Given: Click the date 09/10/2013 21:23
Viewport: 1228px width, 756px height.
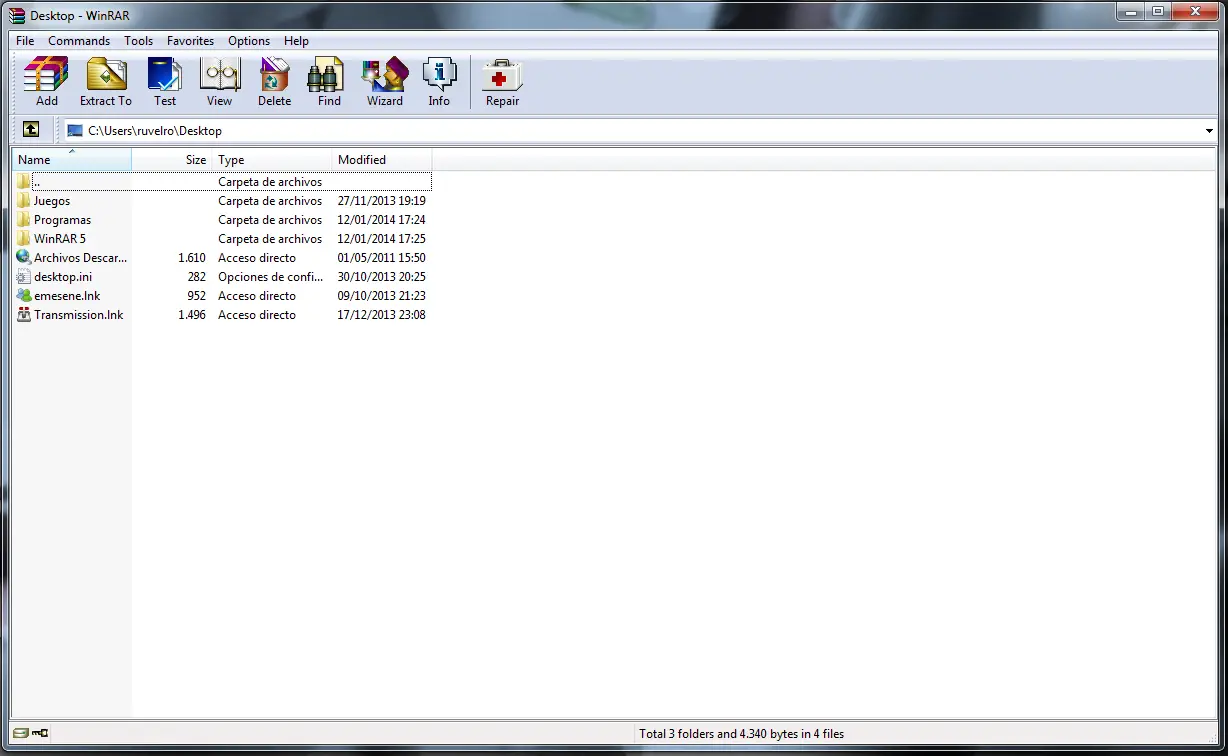Looking at the screenshot, I should coord(382,296).
